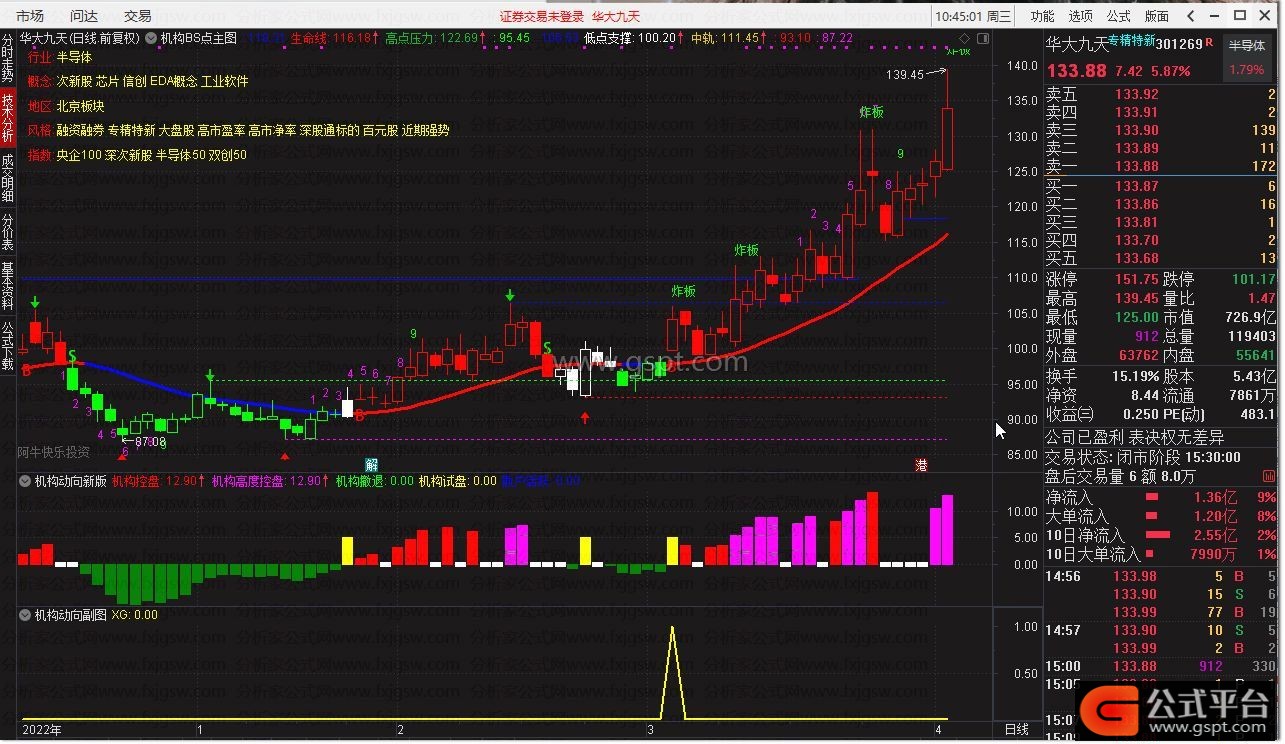Click the 地区 北京板块 label

[65, 106]
